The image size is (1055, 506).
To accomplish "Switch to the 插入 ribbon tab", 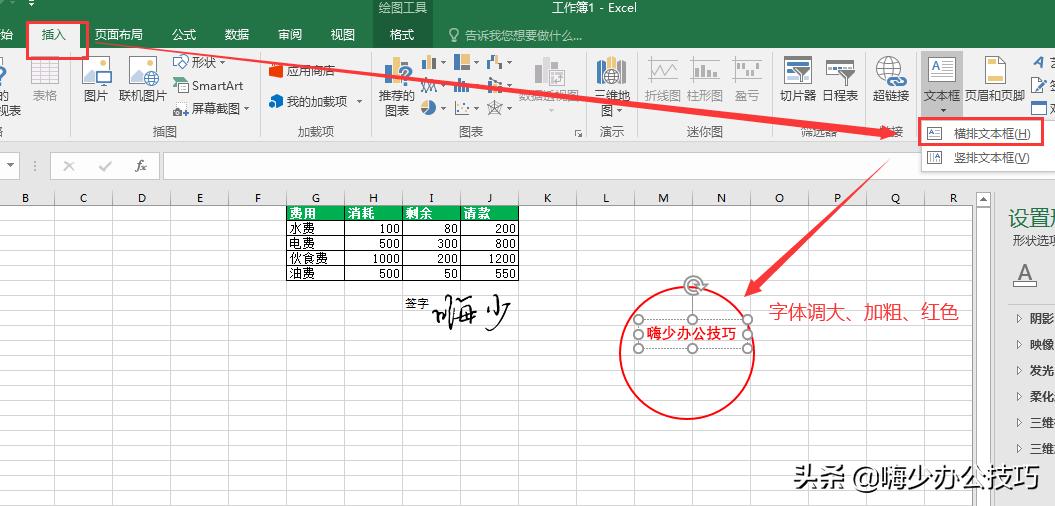I will [x=54, y=35].
